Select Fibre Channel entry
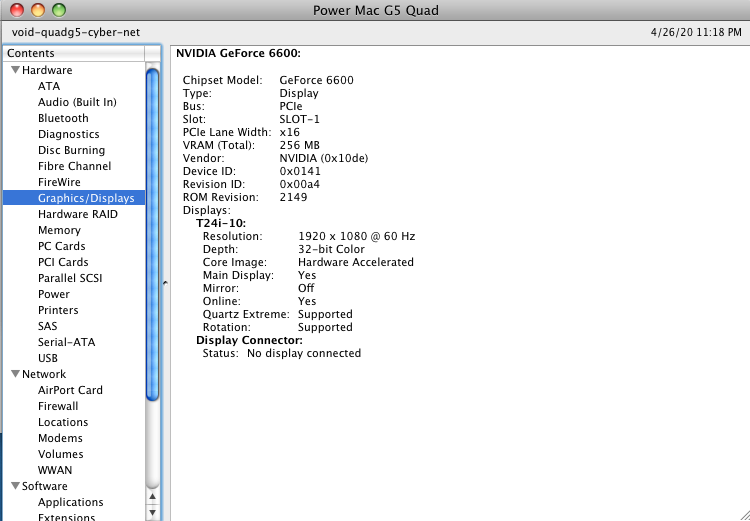This screenshot has height=521, width=750. (74, 166)
